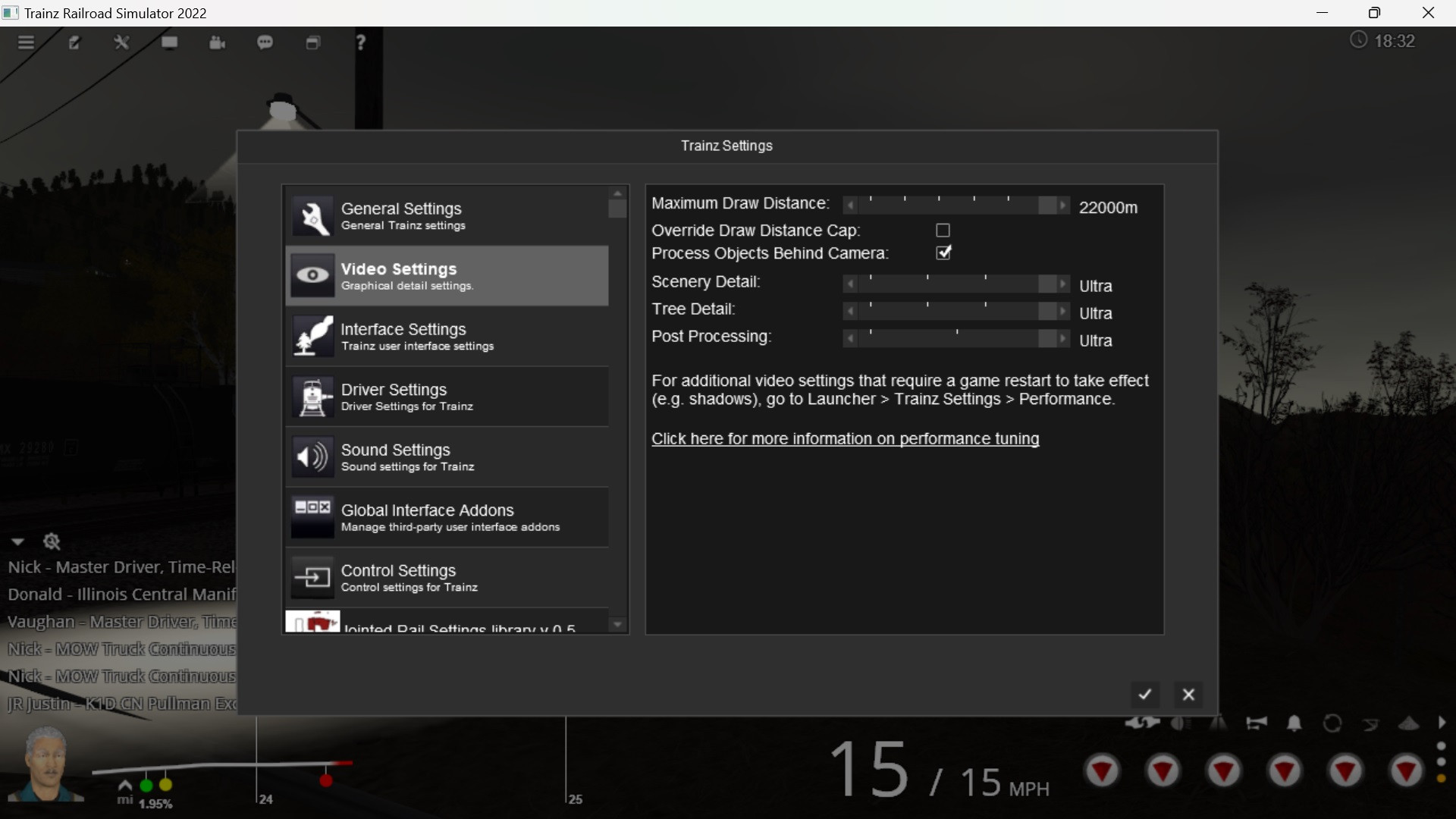Click the 15 MPH speed readout

[x=939, y=771]
